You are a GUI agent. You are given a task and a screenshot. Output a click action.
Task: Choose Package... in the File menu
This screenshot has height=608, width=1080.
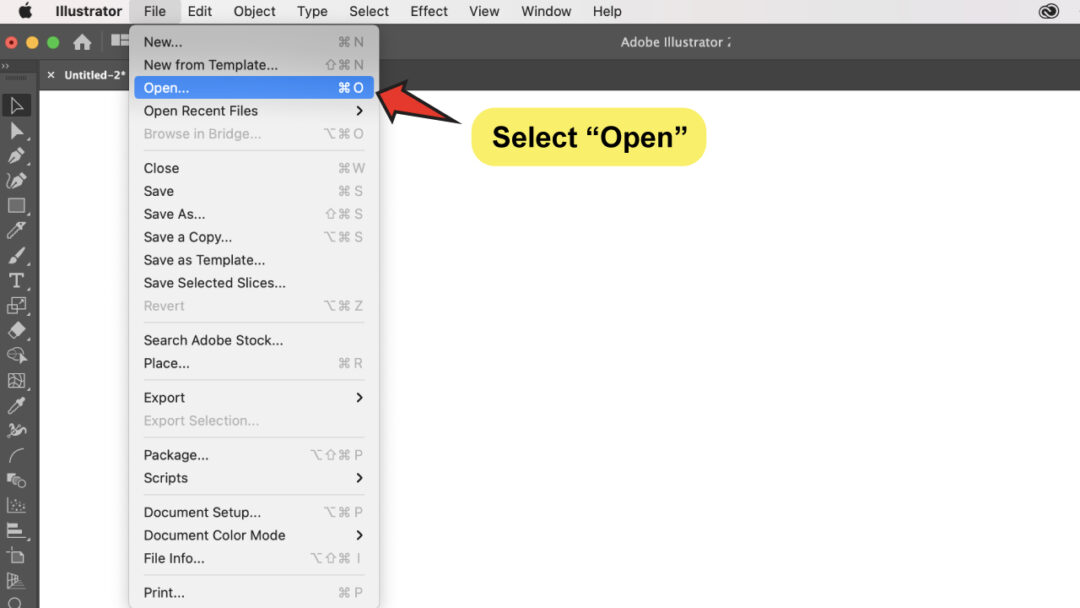[253, 455]
